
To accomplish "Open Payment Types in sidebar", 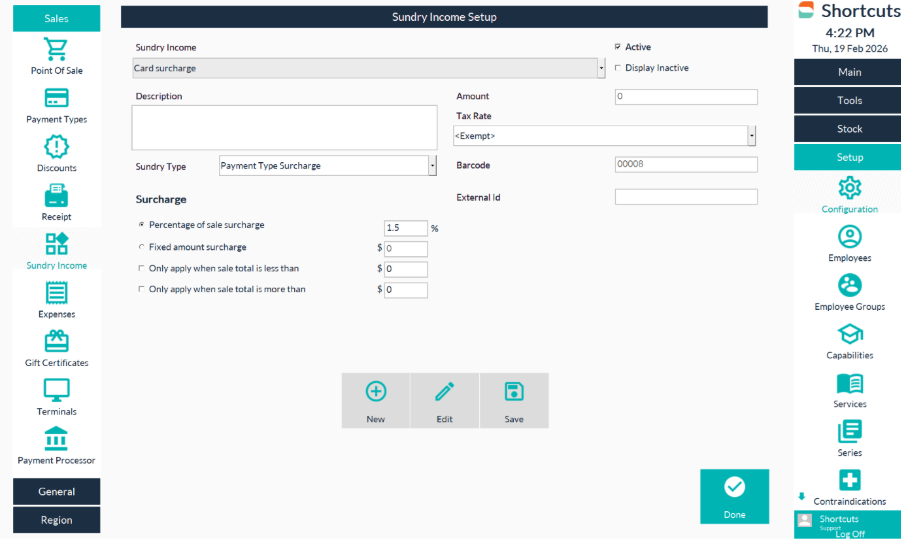I will 56,99.
